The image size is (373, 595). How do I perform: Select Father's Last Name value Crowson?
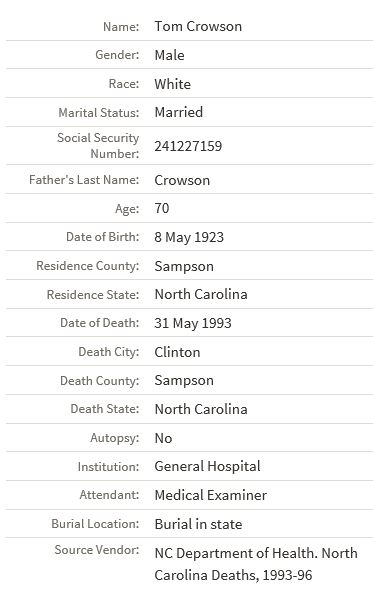(182, 180)
